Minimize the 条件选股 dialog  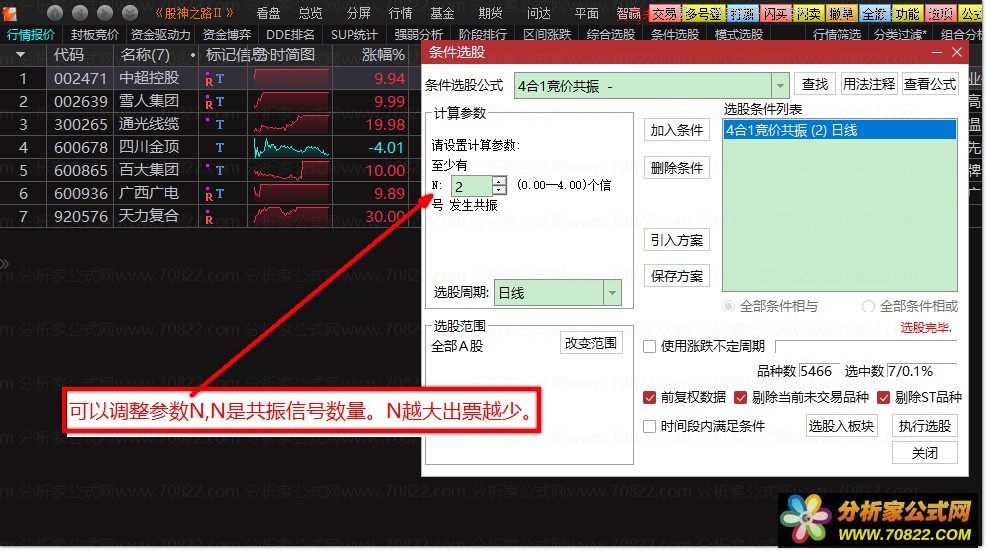(937, 52)
